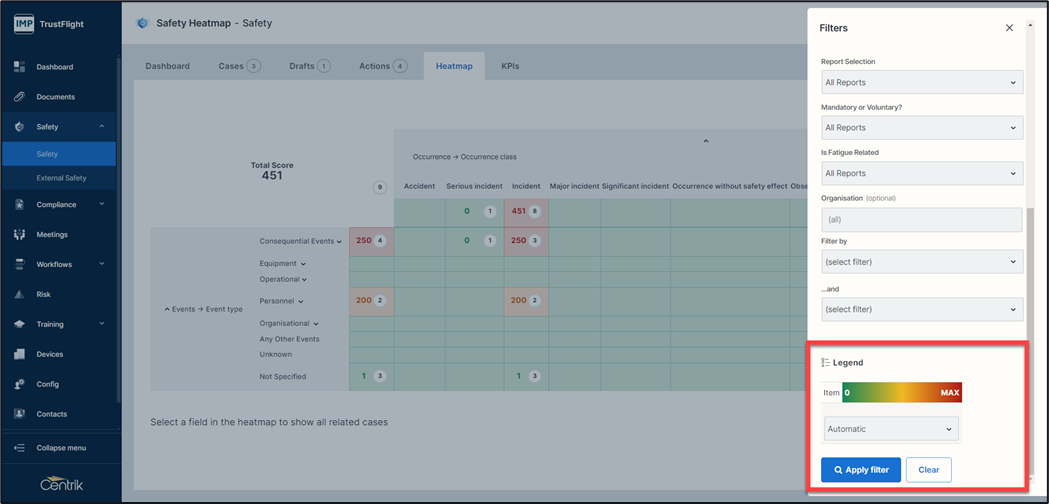The image size is (1049, 504).
Task: Switch to the Cases tab
Action: click(x=238, y=66)
